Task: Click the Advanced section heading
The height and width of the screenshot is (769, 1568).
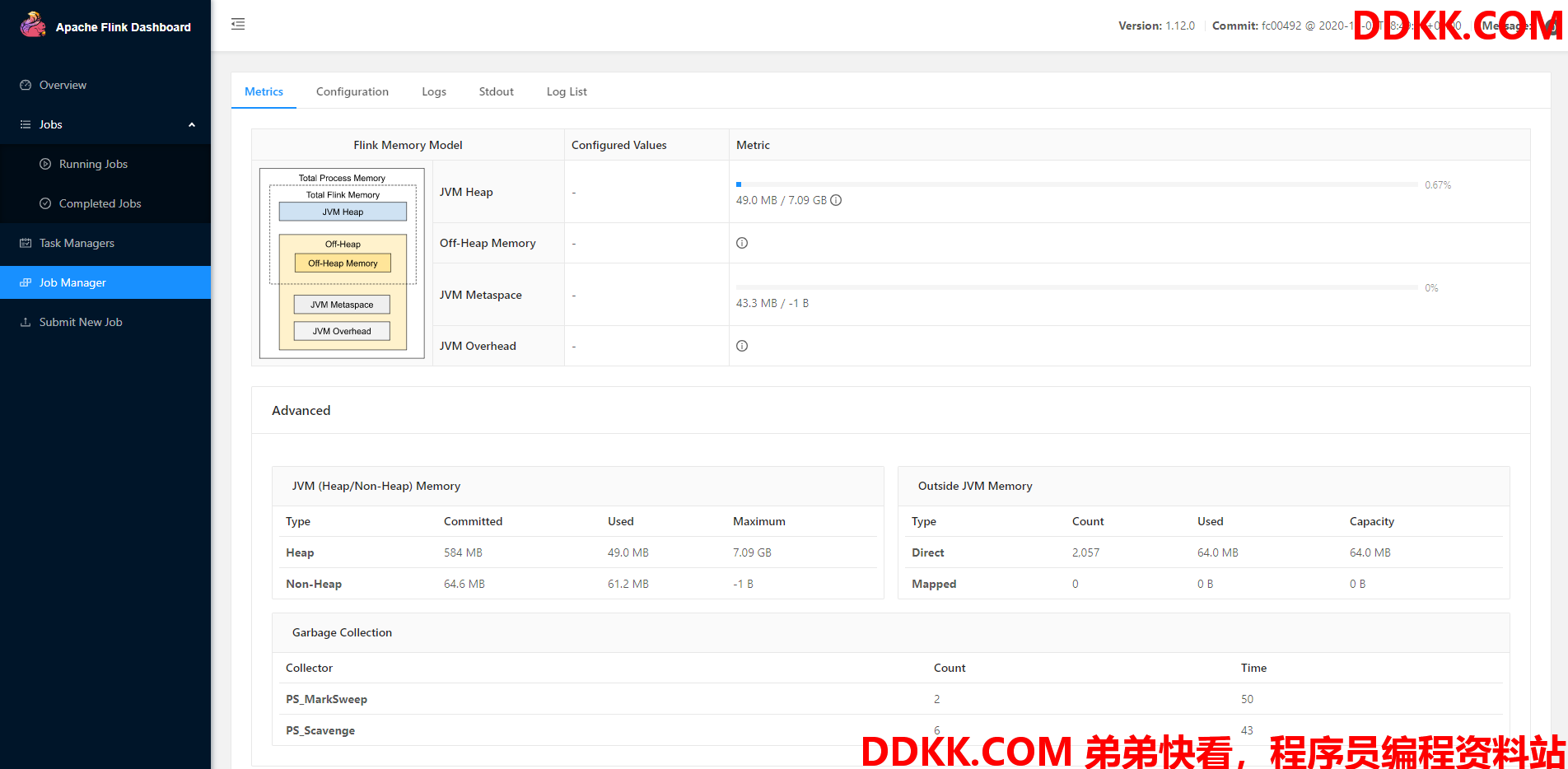Action: click(x=301, y=410)
